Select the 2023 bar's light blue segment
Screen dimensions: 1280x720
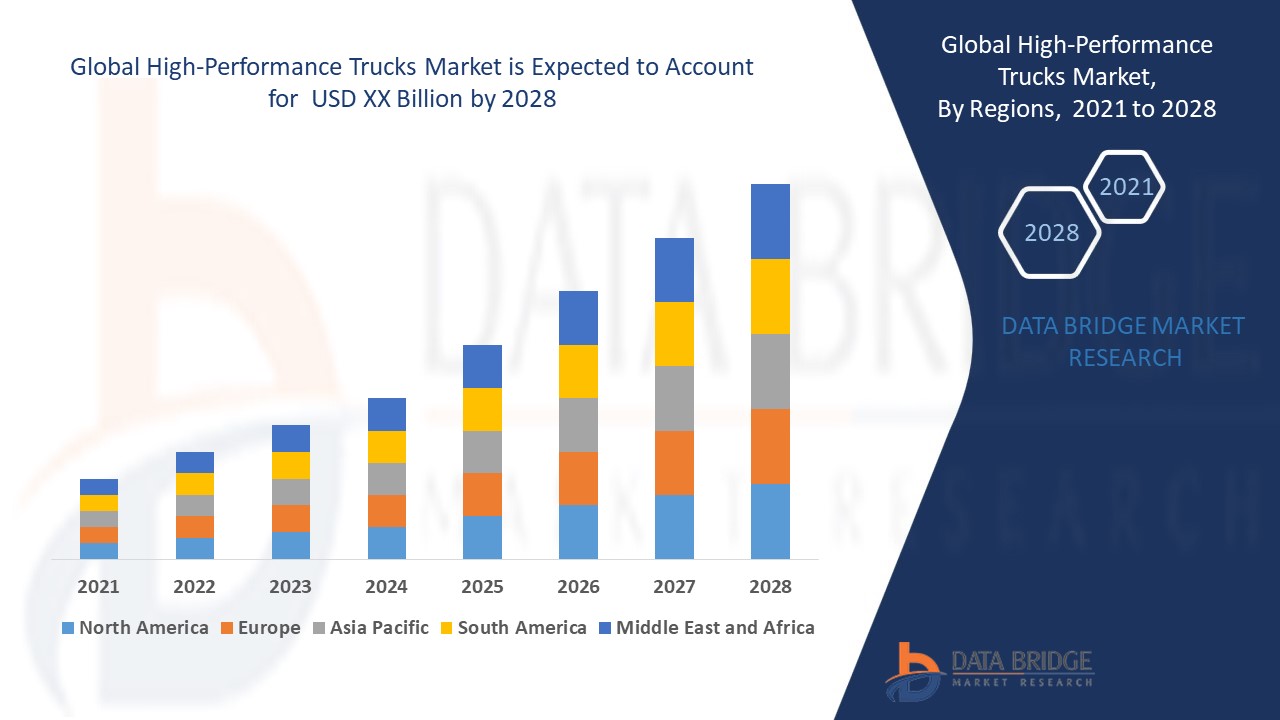click(290, 545)
